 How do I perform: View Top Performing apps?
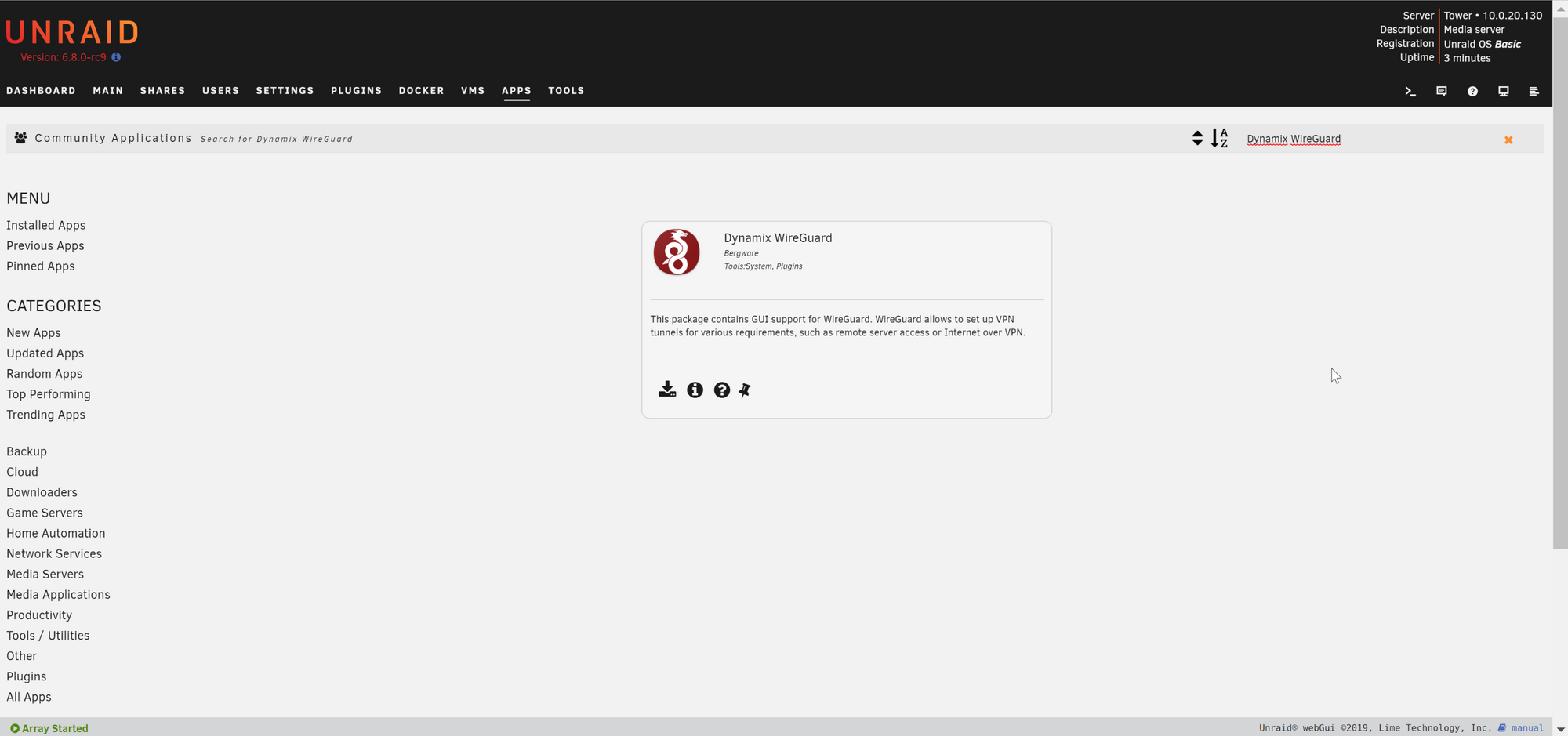tap(49, 393)
